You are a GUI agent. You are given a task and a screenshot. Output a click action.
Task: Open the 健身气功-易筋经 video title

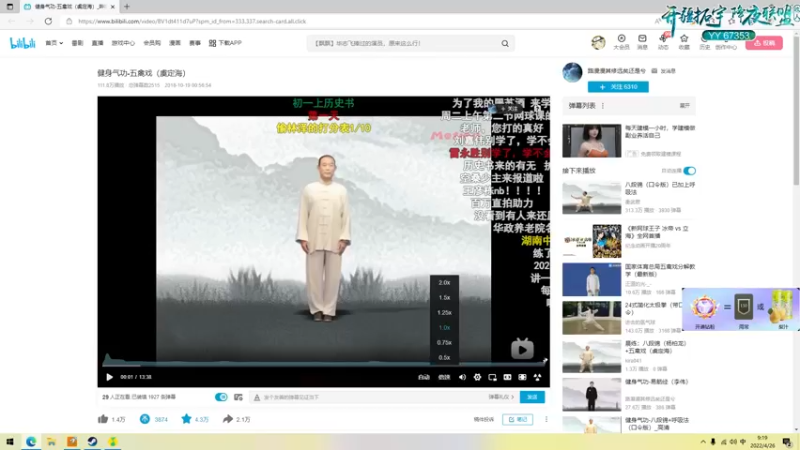click(x=657, y=382)
